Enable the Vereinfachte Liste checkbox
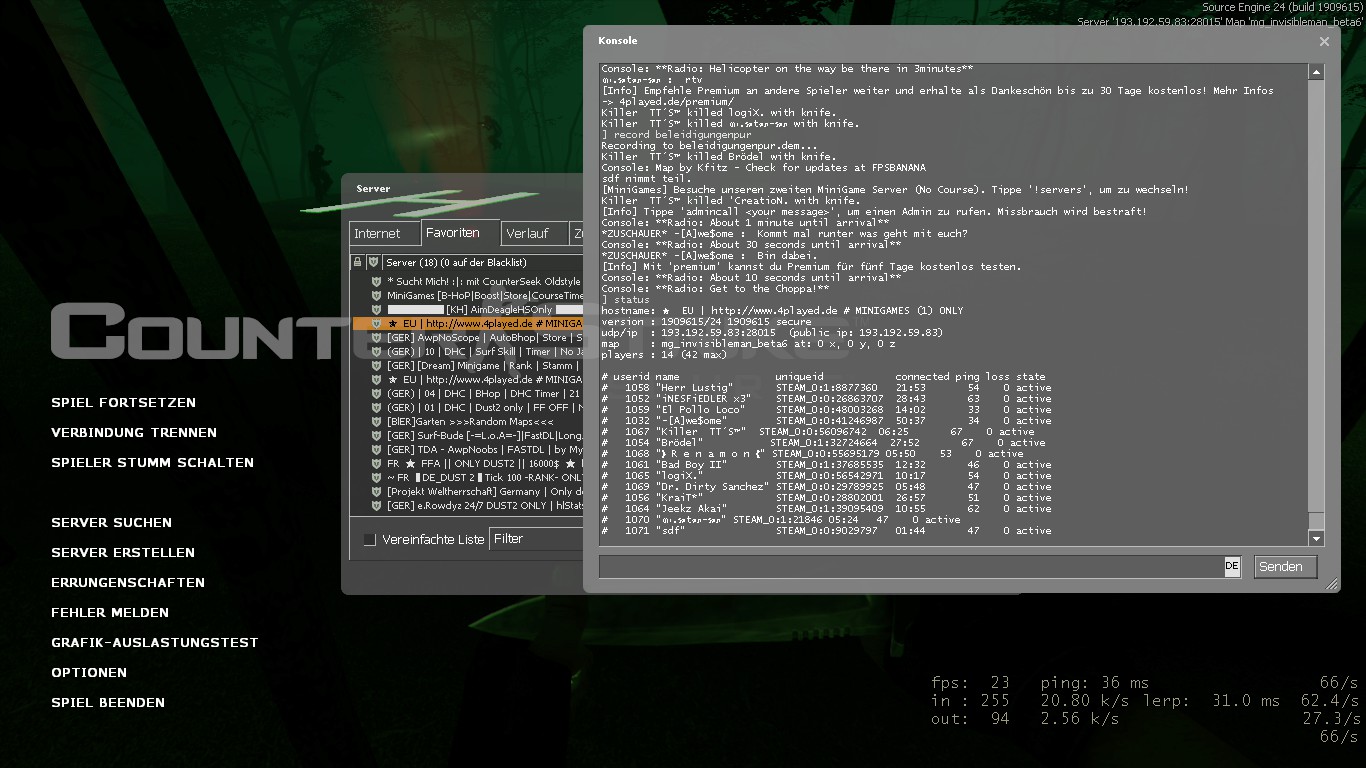 370,539
